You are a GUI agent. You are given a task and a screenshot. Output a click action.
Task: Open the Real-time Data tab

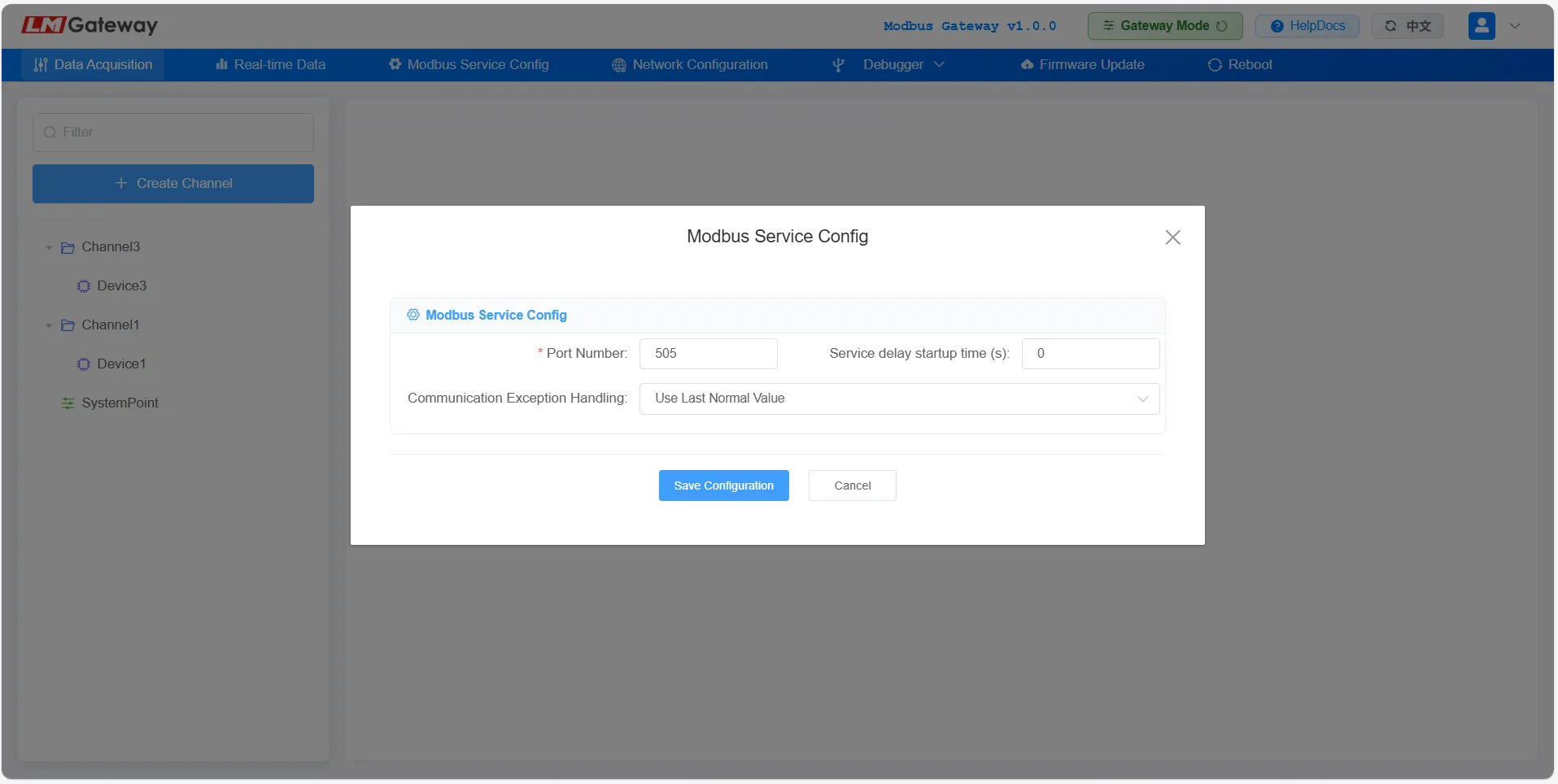(271, 65)
